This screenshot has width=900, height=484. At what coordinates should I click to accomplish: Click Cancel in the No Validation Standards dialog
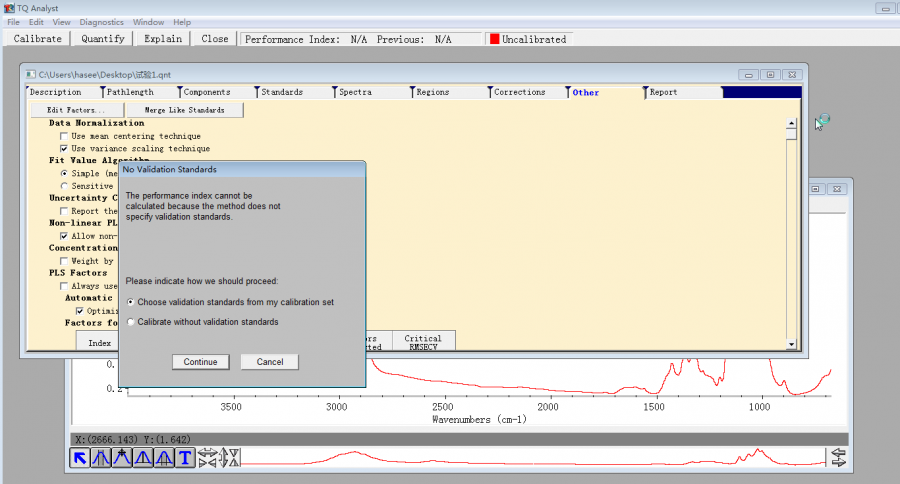pyautogui.click(x=270, y=362)
